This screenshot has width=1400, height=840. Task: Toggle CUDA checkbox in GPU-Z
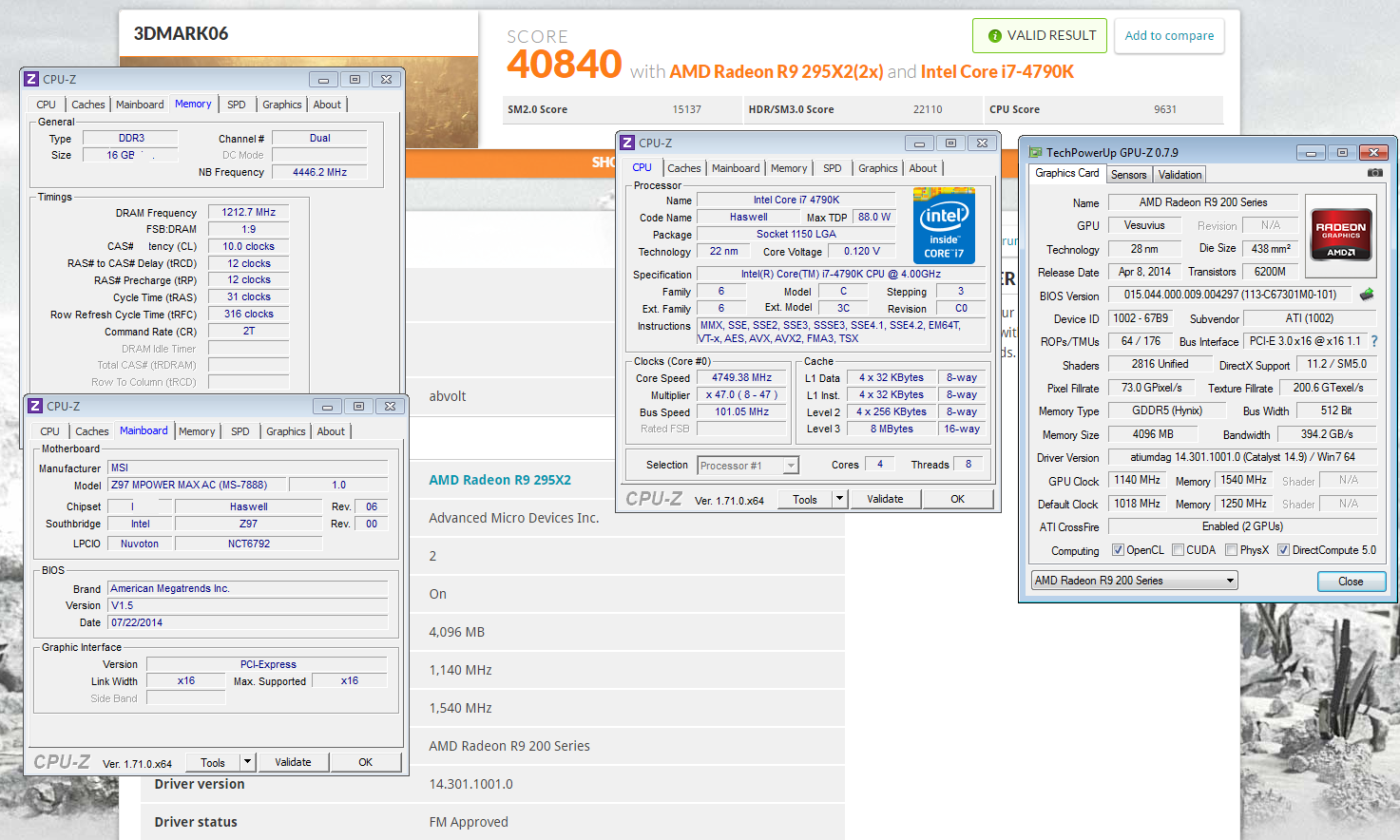coord(1178,550)
